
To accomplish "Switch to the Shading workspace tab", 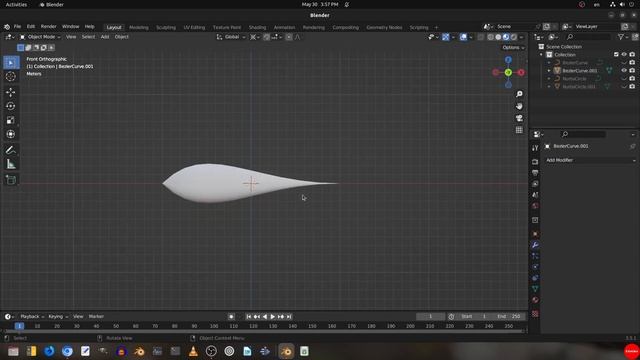I will [257, 27].
